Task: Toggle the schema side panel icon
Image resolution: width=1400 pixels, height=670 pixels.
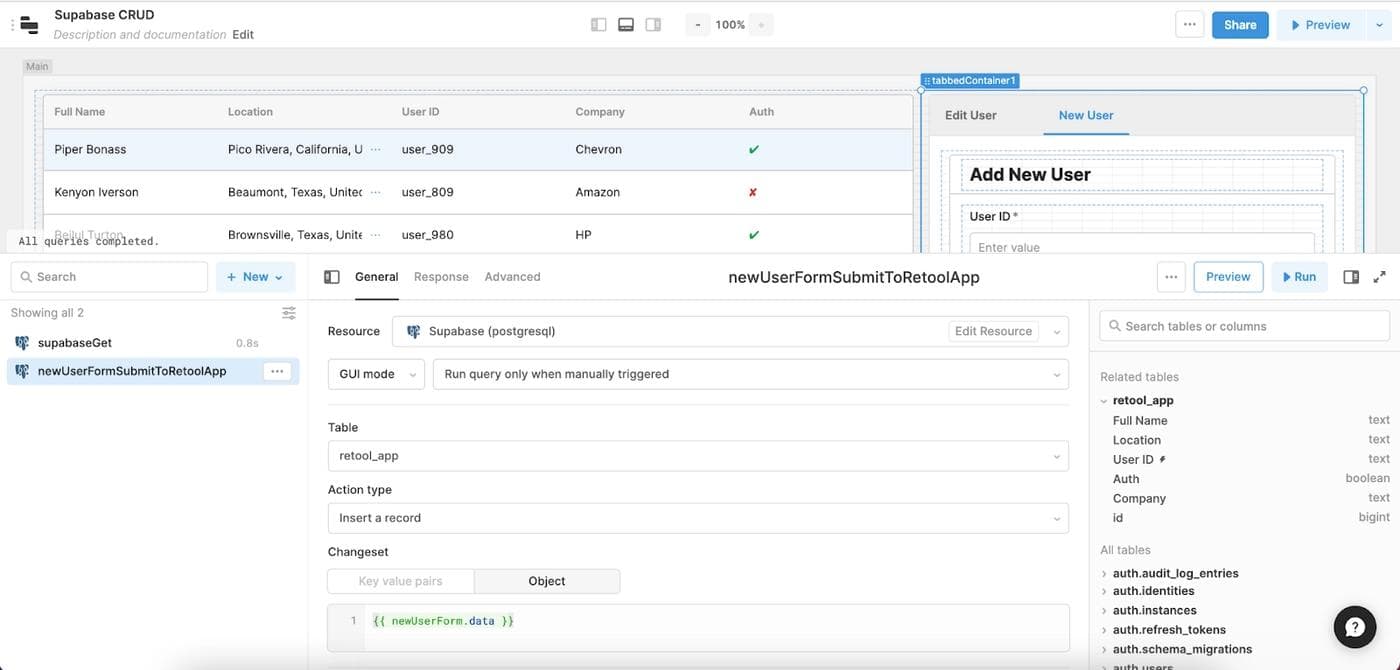Action: (x=1351, y=277)
